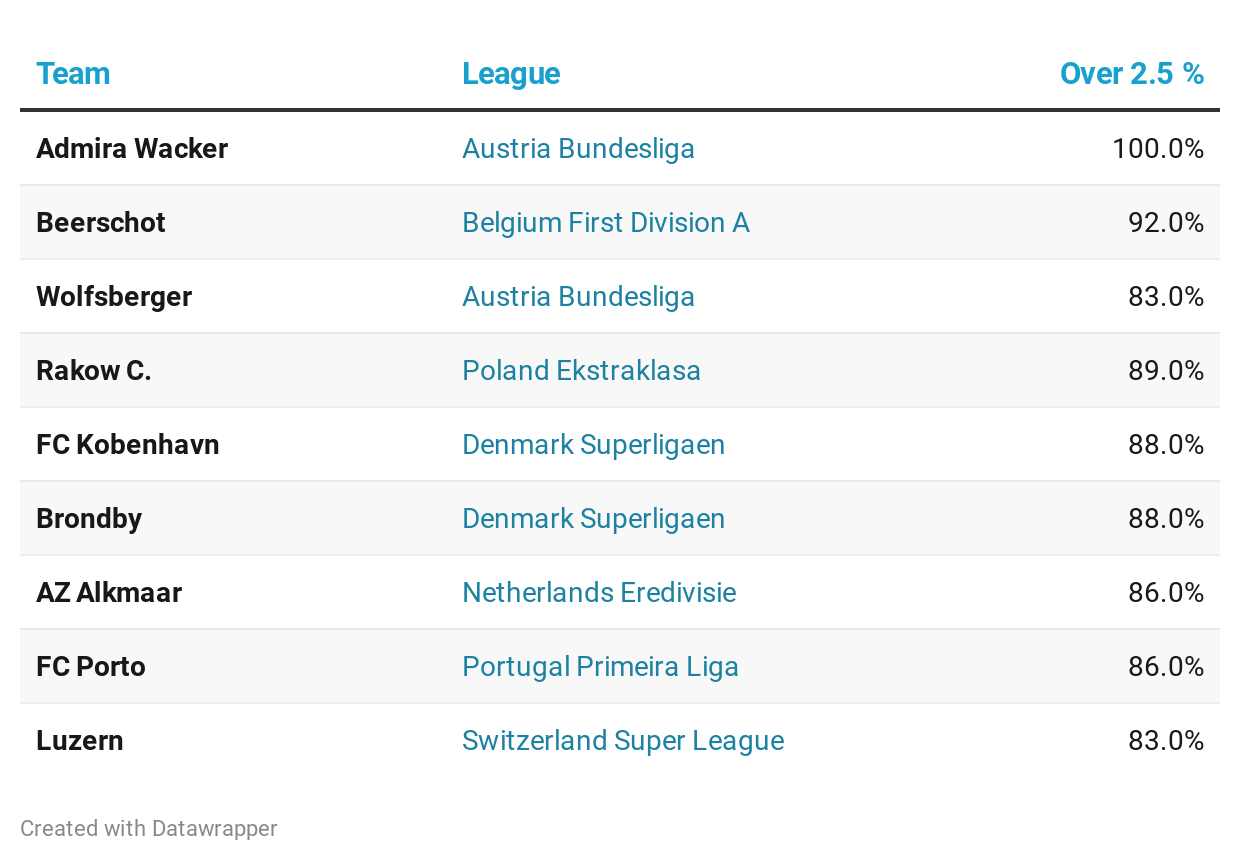Open the Poland Ekstraklasa league link
The image size is (1240, 862).
581,370
